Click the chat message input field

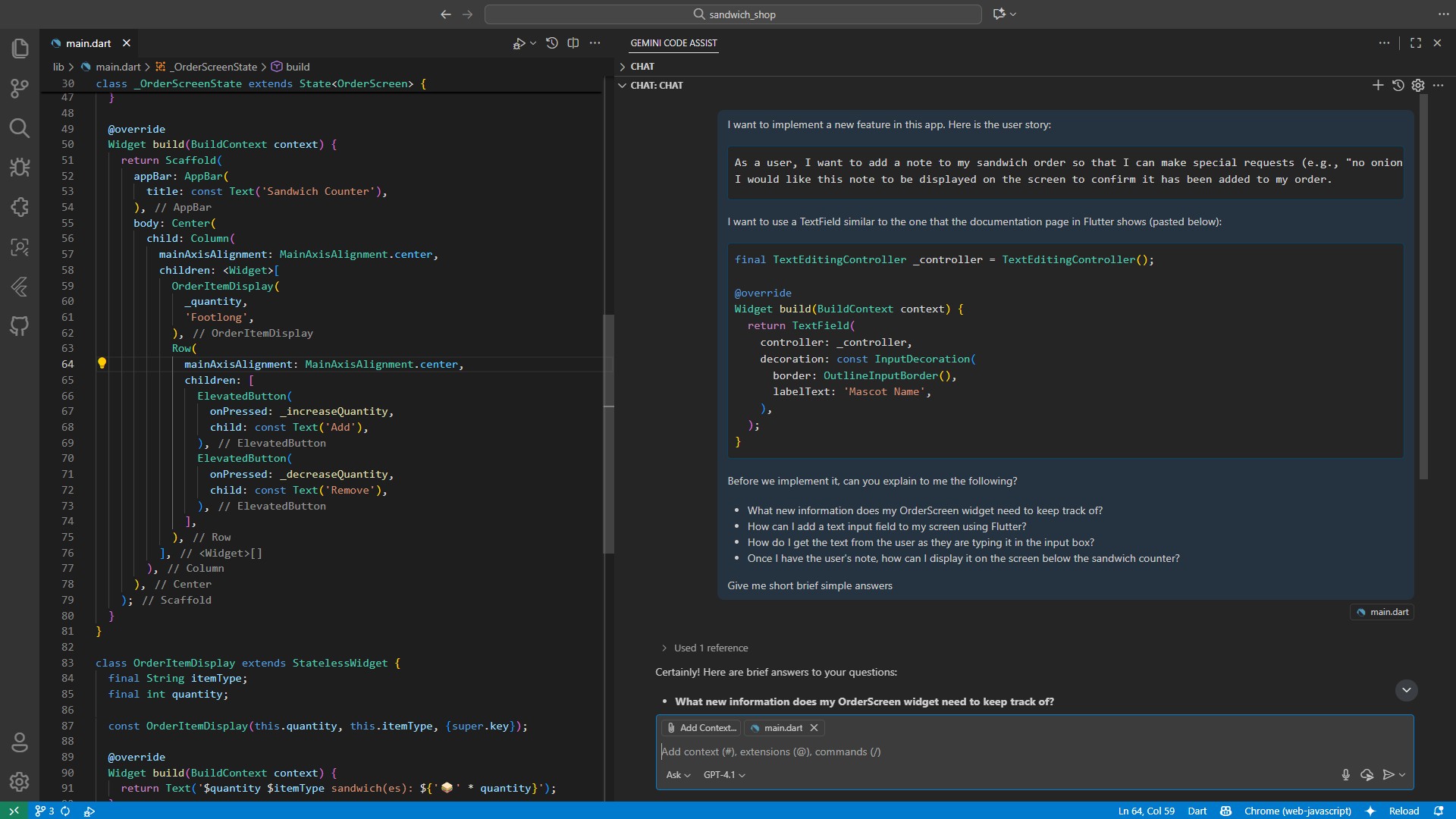[986, 752]
